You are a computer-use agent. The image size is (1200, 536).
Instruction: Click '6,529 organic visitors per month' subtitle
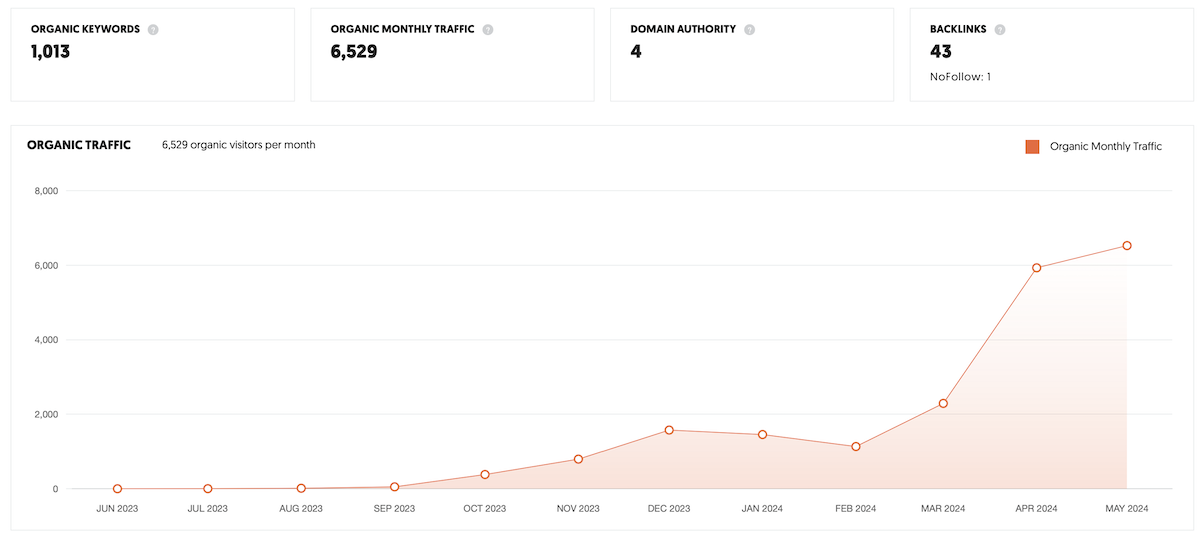pos(239,145)
